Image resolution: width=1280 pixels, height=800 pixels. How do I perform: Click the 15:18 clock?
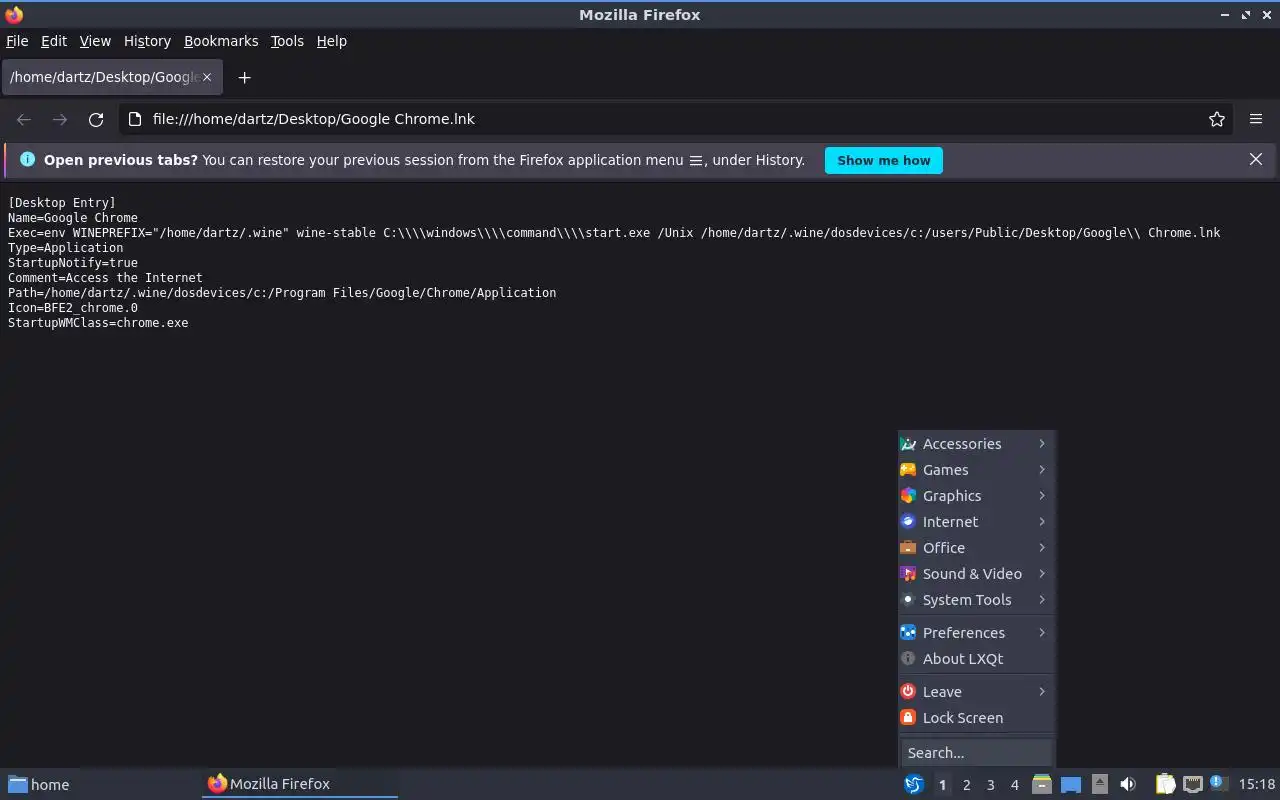(x=1257, y=785)
